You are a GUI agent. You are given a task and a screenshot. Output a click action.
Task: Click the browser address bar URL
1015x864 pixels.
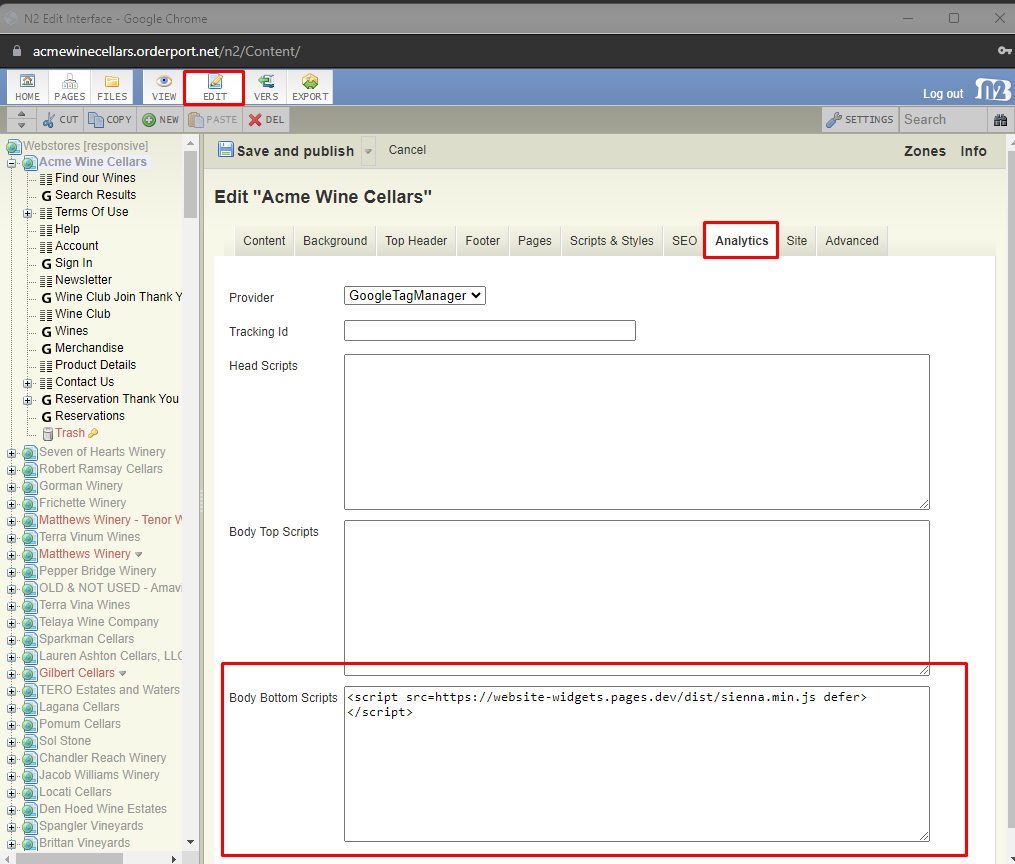tap(166, 51)
